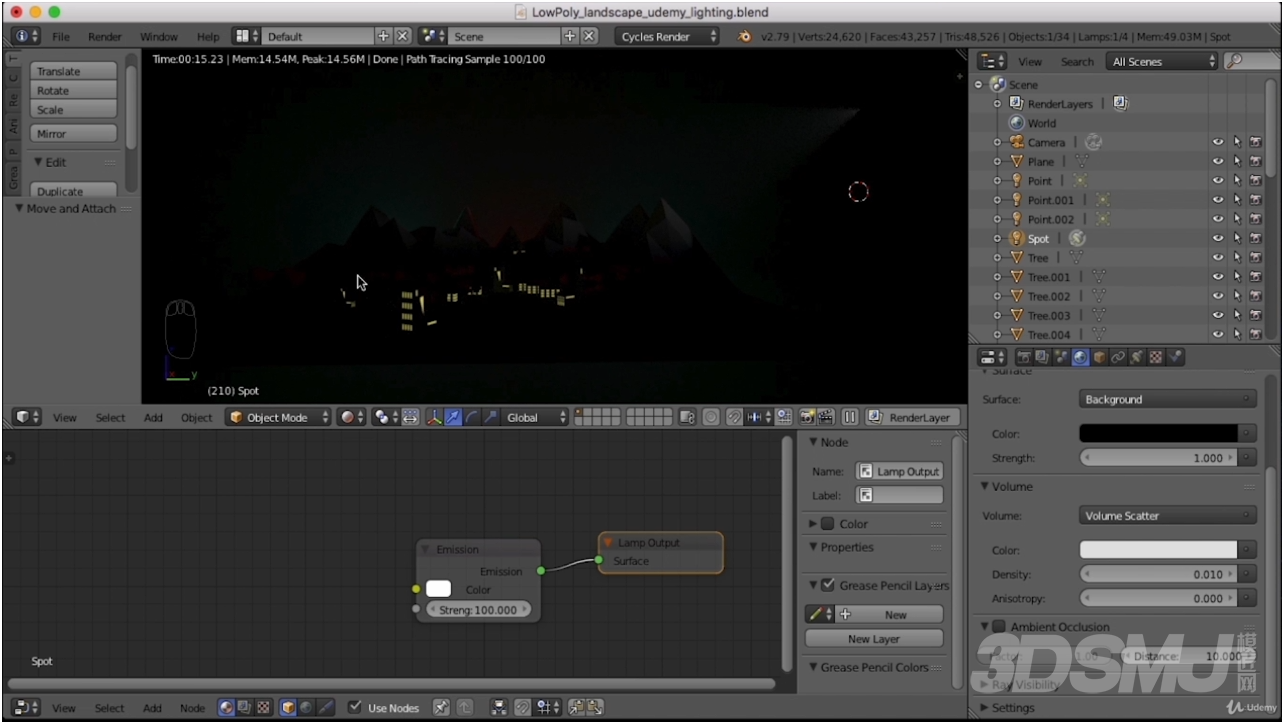Image resolution: width=1284 pixels, height=724 pixels.
Task: Open the Object Mode dropdown
Action: (x=277, y=417)
